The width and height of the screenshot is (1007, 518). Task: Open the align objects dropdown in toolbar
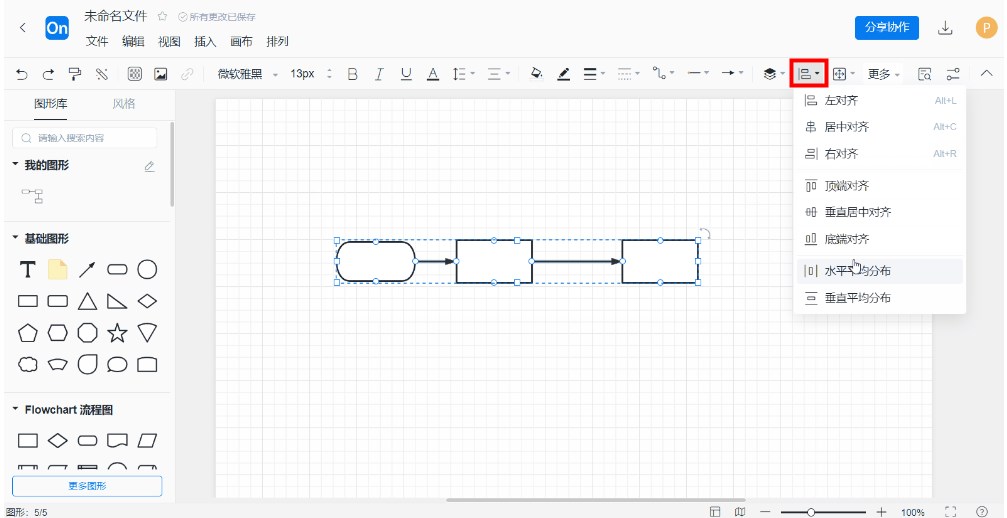coord(808,74)
